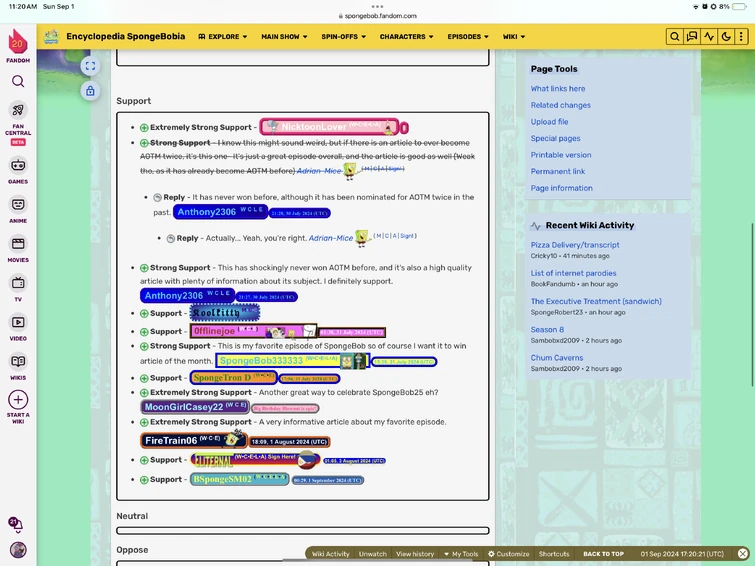The image size is (755, 566).
Task: Open the user avatar profile
Action: click(x=18, y=550)
